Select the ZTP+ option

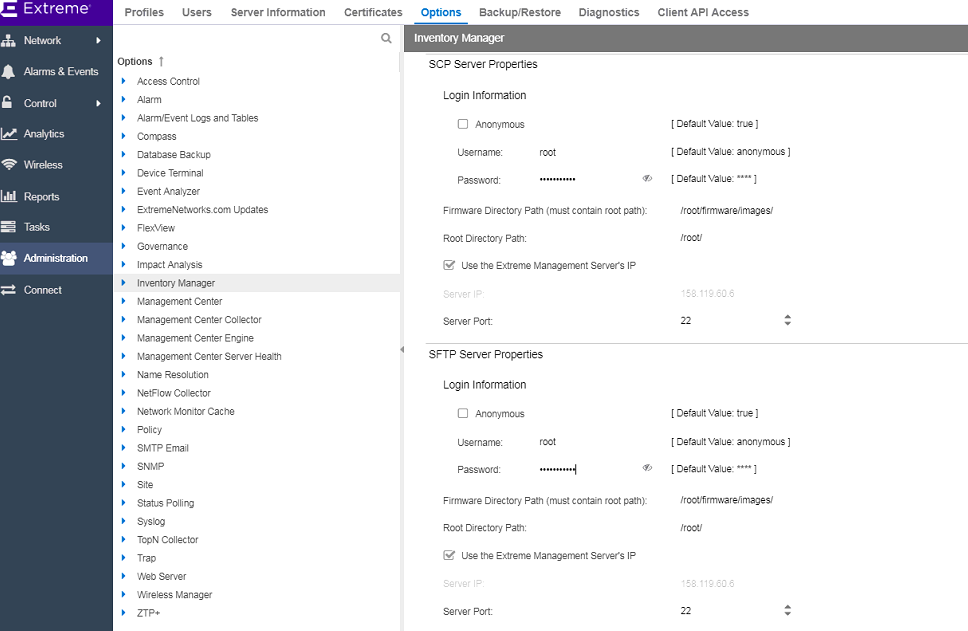[148, 612]
